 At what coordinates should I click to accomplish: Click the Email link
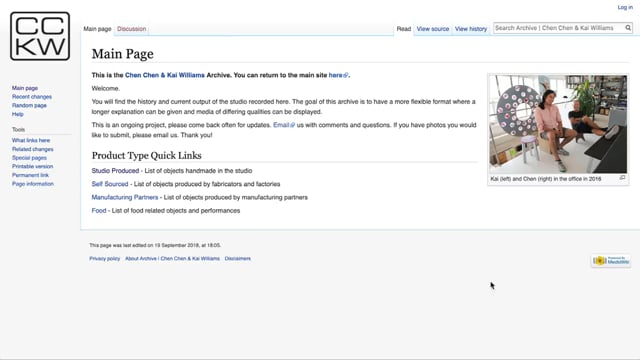click(x=284, y=125)
